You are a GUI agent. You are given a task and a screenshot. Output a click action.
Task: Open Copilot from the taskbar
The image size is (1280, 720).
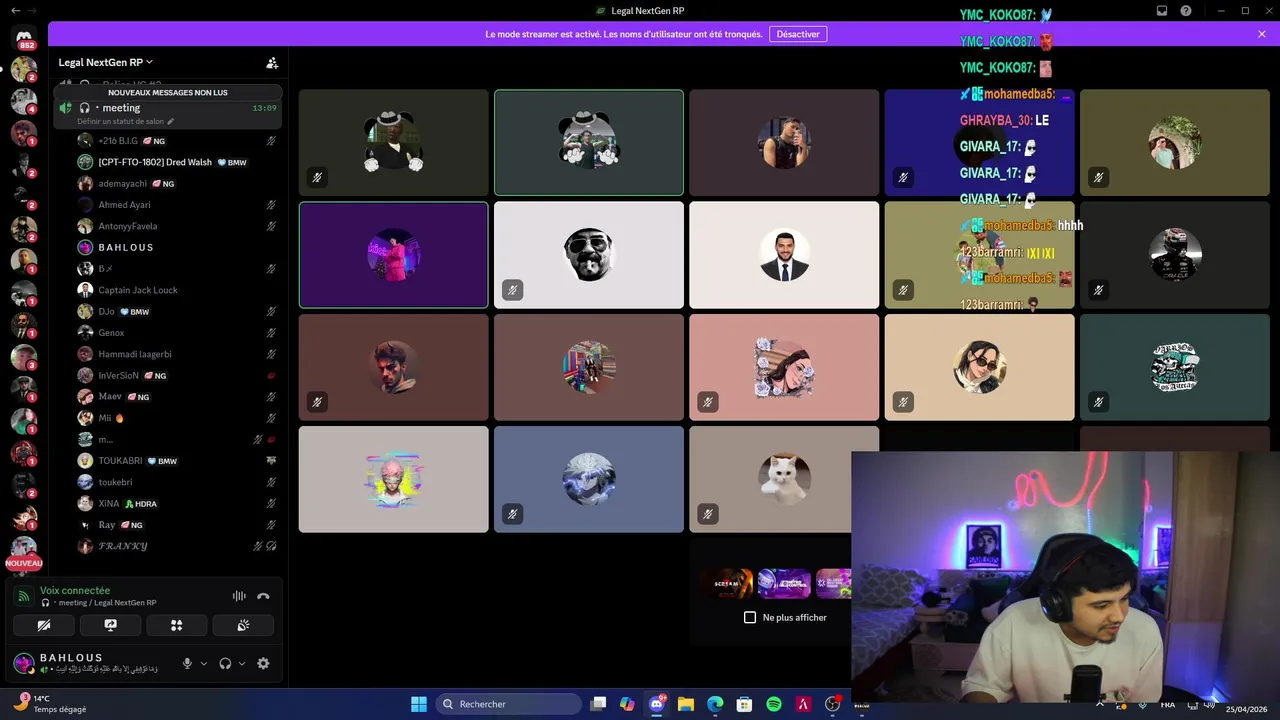[627, 704]
